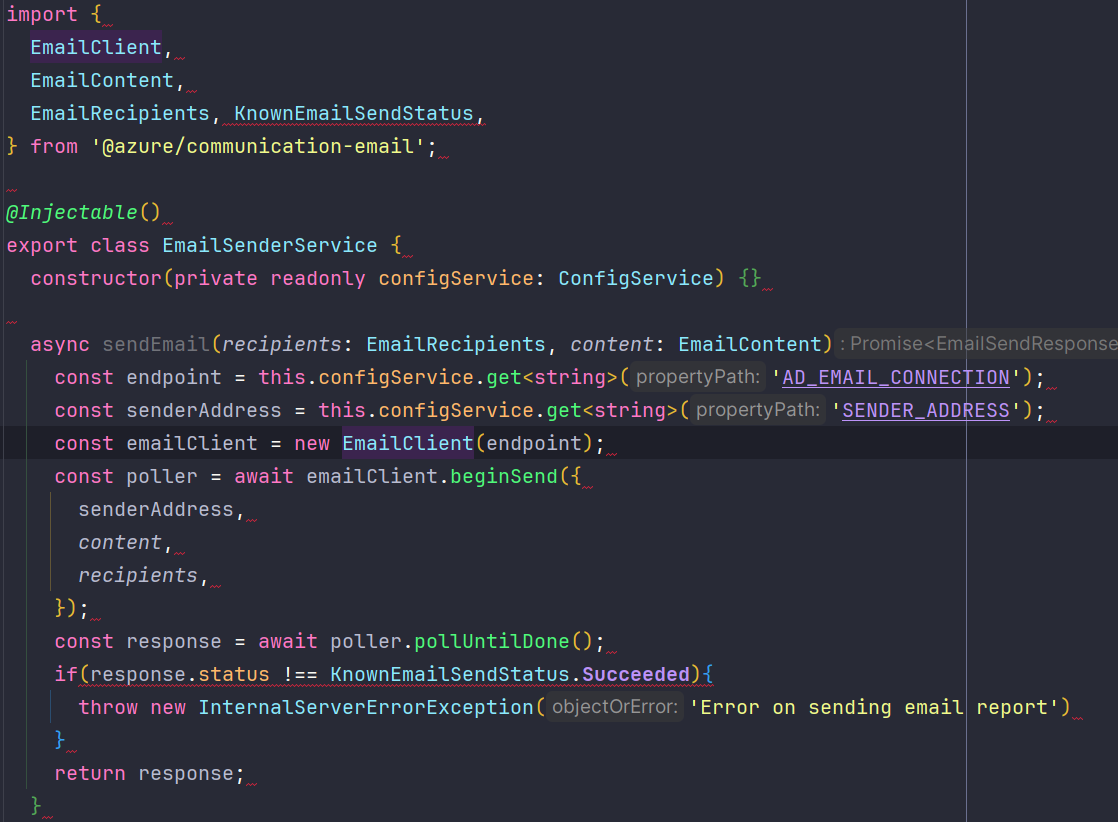1118x822 pixels.
Task: Click the recipients shorthand property in beginSend
Action: point(138,575)
